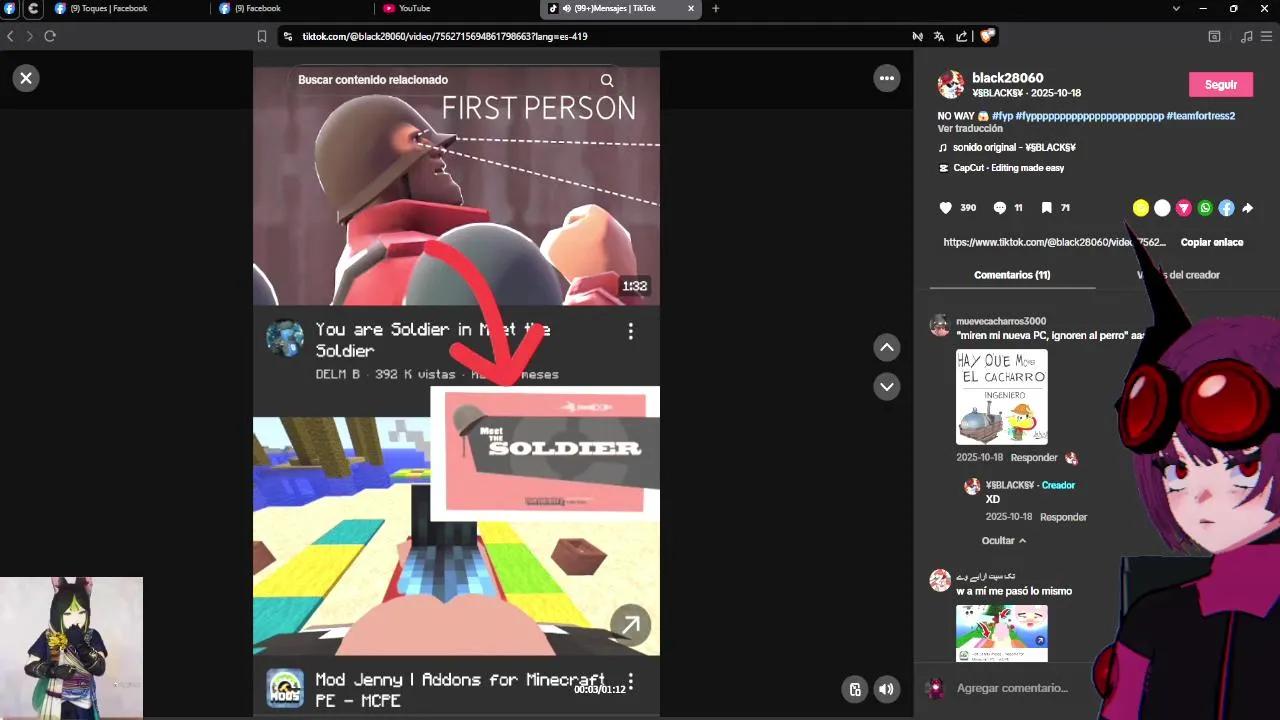
Task: Open the muevecacharros3000 commenter avatar
Action: coord(939,325)
